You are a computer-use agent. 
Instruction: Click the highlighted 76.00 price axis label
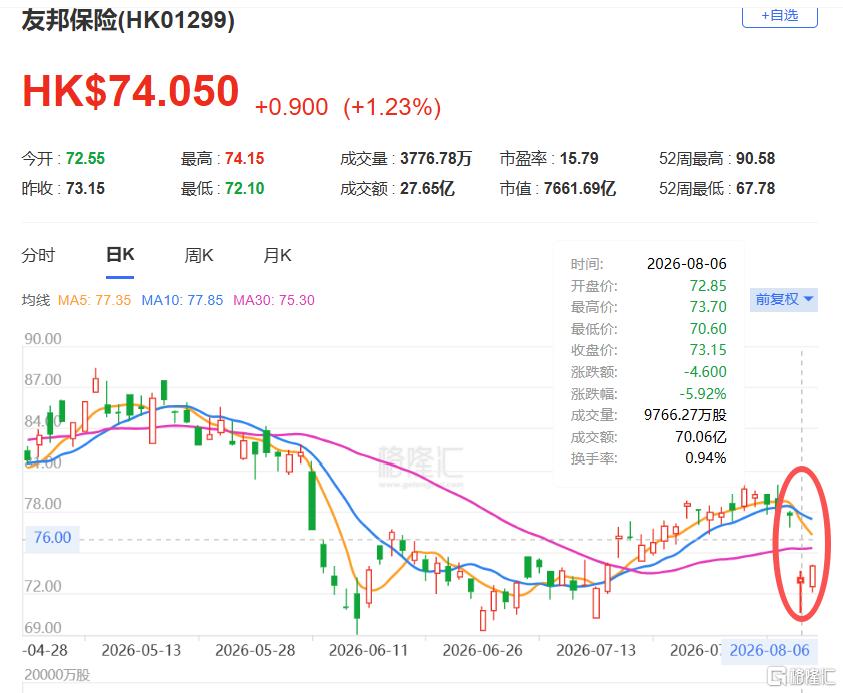click(x=52, y=538)
